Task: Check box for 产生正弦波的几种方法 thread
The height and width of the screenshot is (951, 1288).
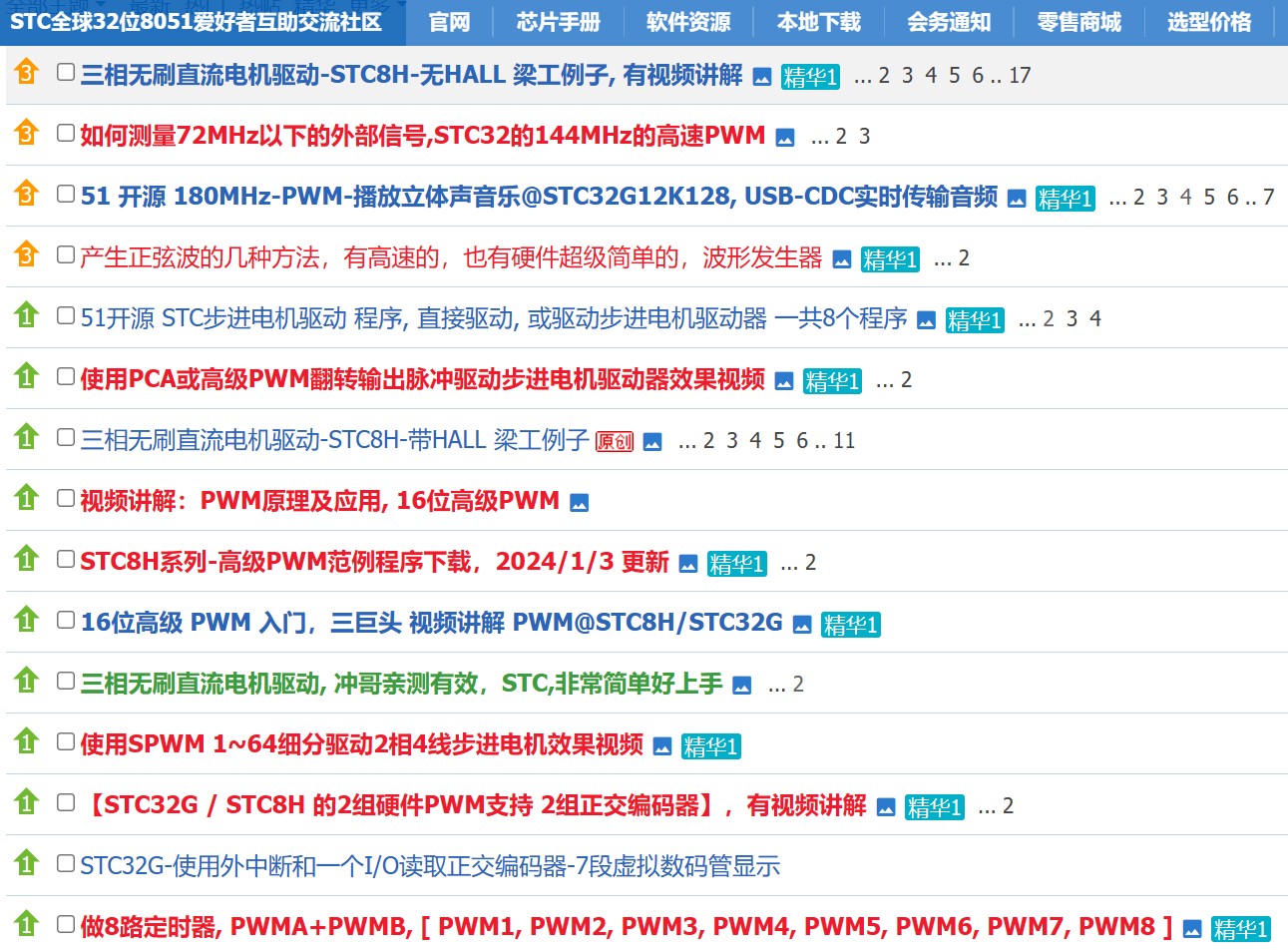Action: [x=66, y=254]
